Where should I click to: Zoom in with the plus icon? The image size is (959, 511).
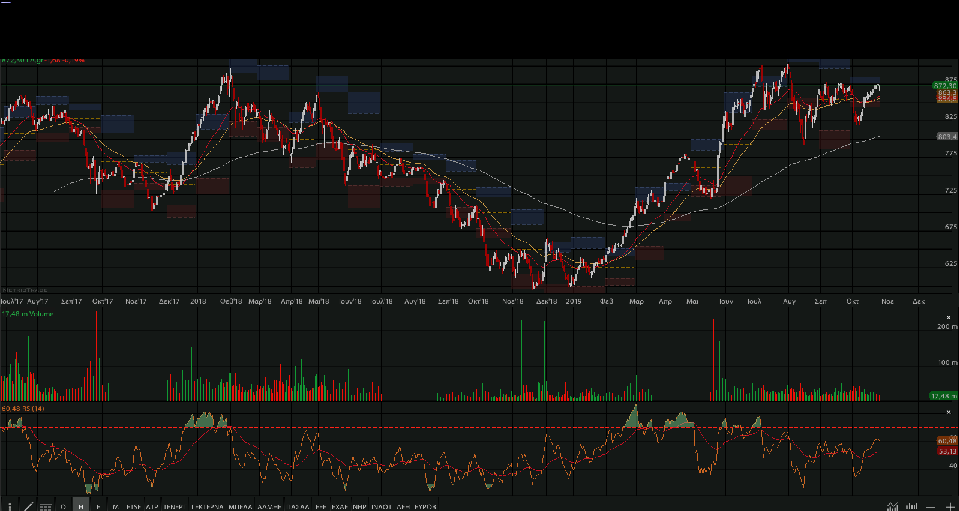949,507
